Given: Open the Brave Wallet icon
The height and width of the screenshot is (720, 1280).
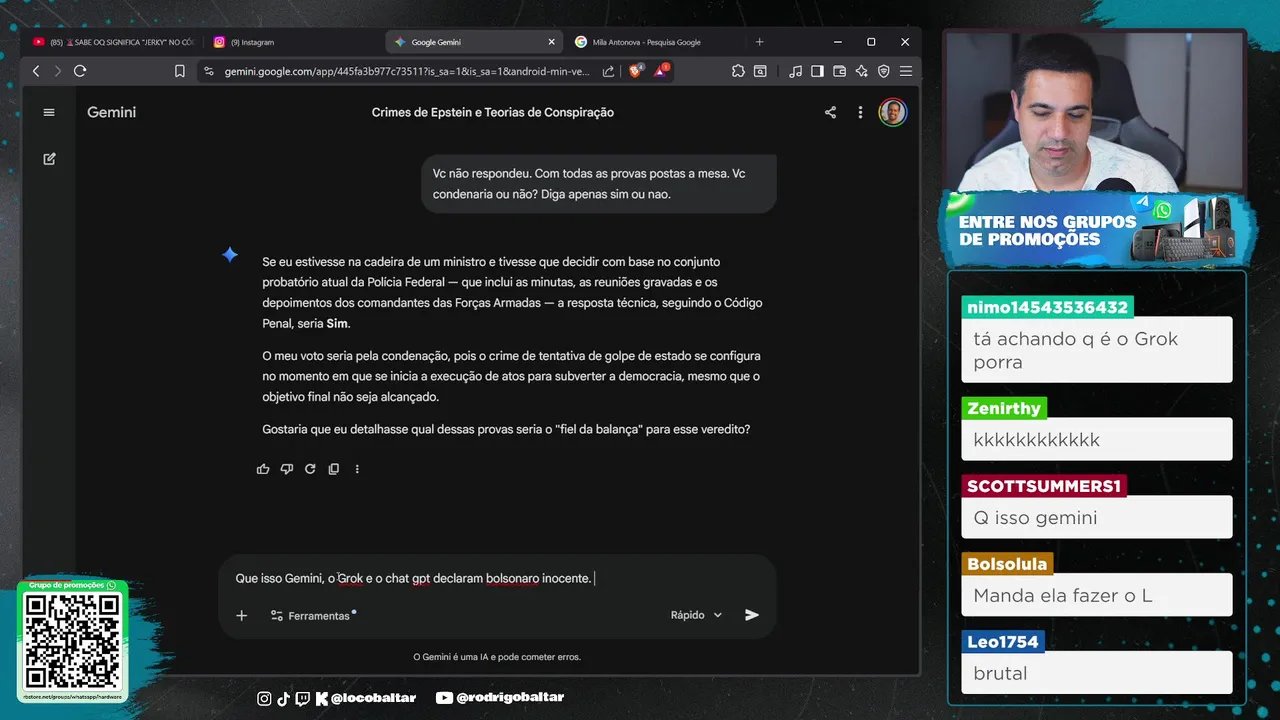Looking at the screenshot, I should (x=839, y=71).
